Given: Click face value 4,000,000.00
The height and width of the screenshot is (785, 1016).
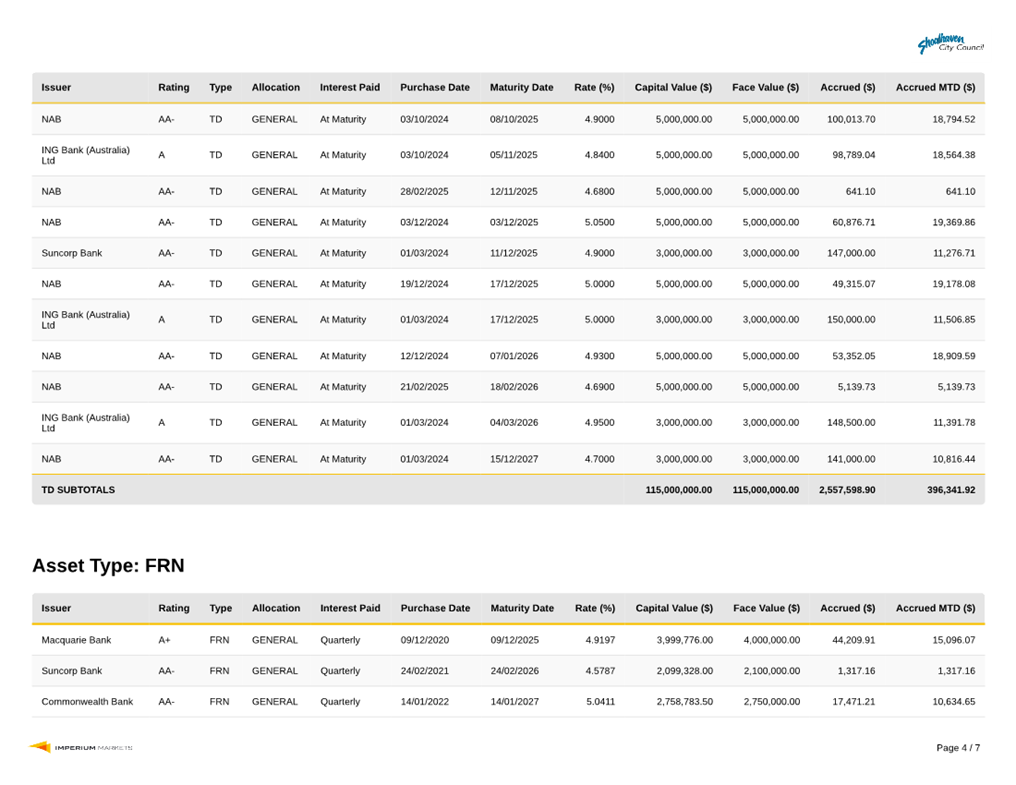Looking at the screenshot, I should click(771, 640).
